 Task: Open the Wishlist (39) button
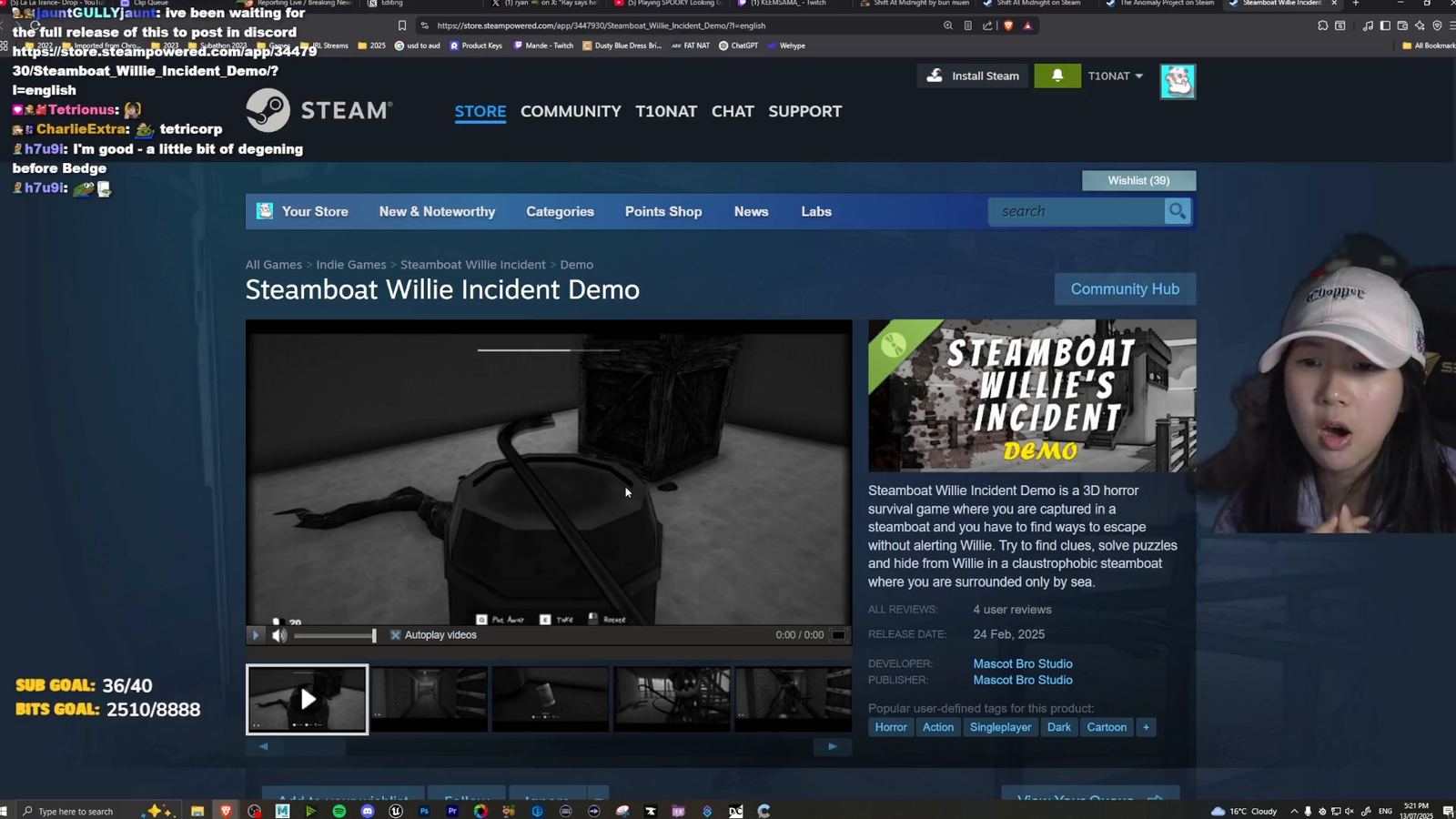click(1139, 180)
